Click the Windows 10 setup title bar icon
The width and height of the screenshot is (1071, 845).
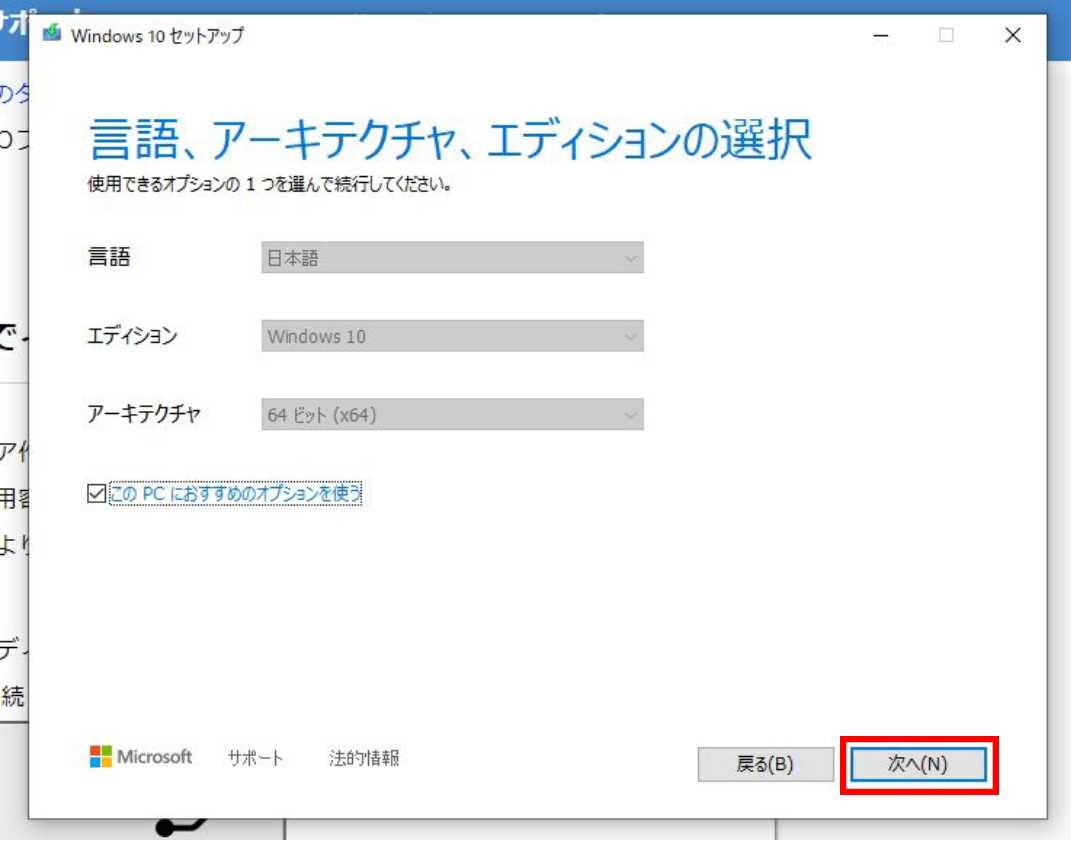(x=52, y=33)
